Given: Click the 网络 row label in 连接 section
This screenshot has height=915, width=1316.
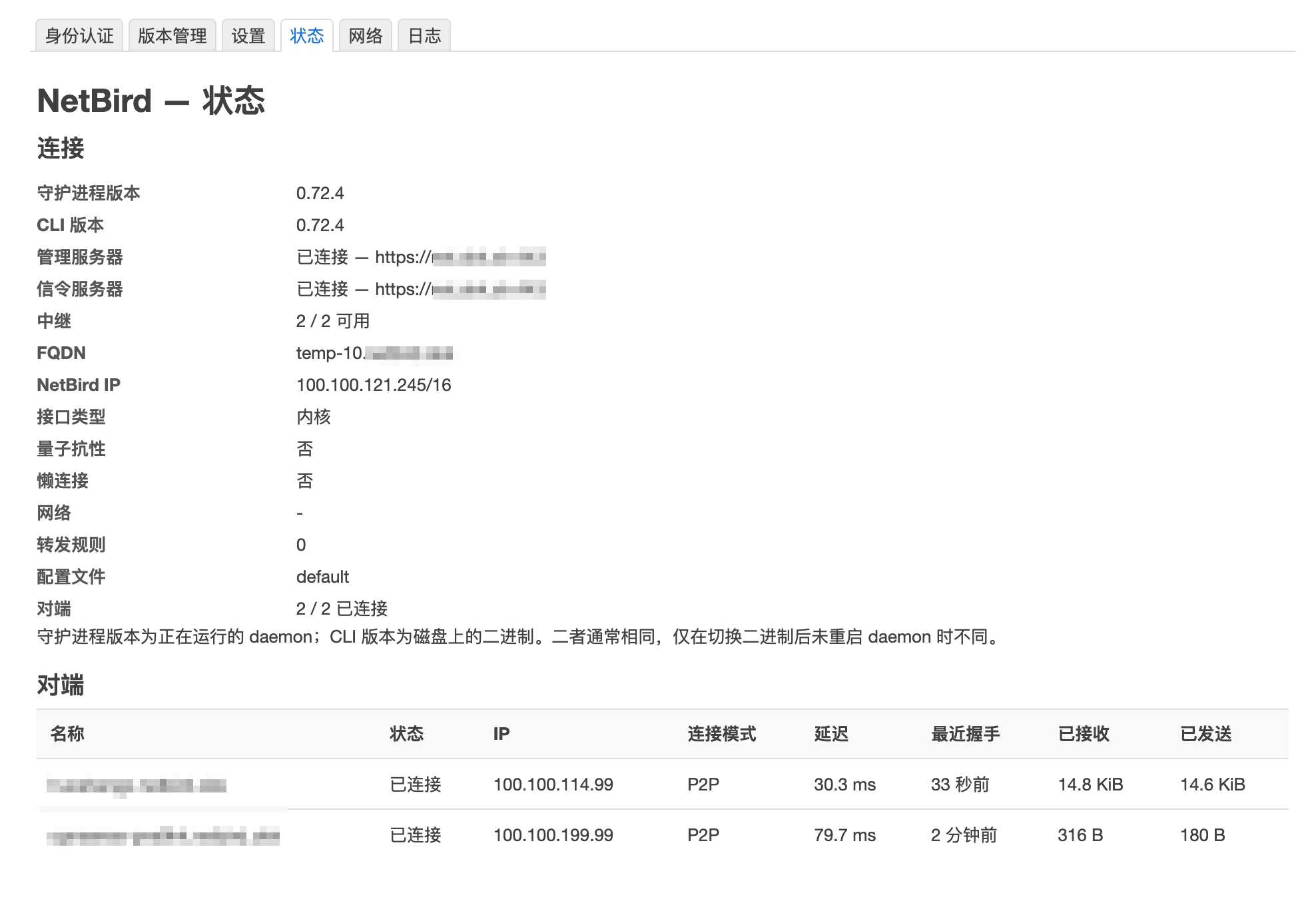Looking at the screenshot, I should coord(54,513).
